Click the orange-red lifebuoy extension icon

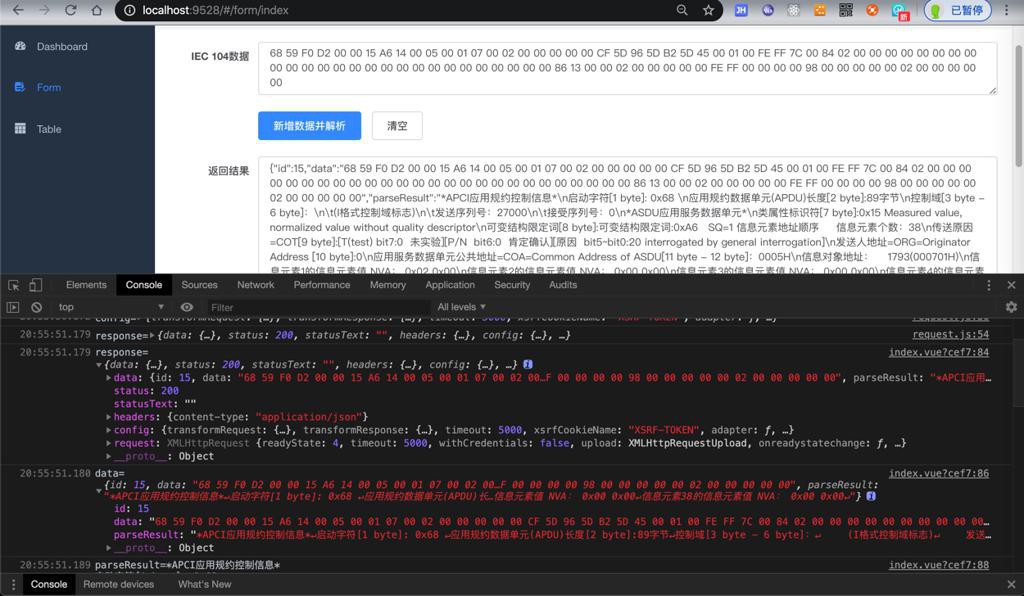click(x=872, y=10)
